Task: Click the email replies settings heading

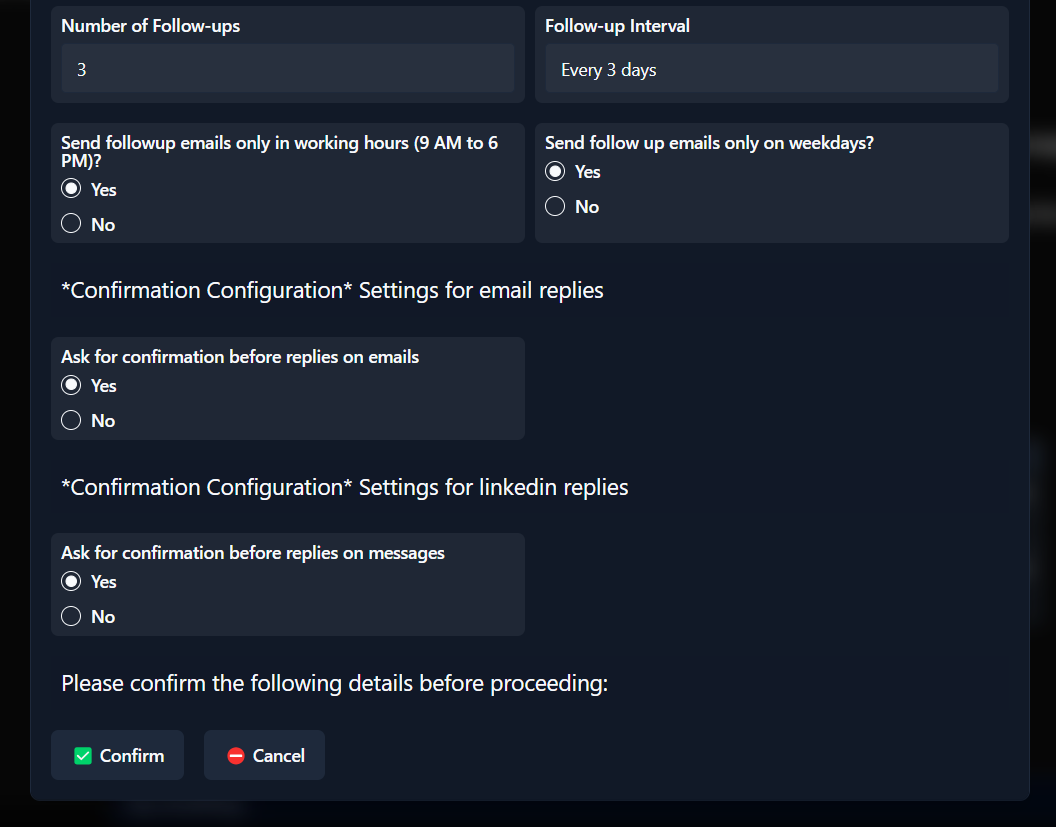Action: click(x=332, y=291)
